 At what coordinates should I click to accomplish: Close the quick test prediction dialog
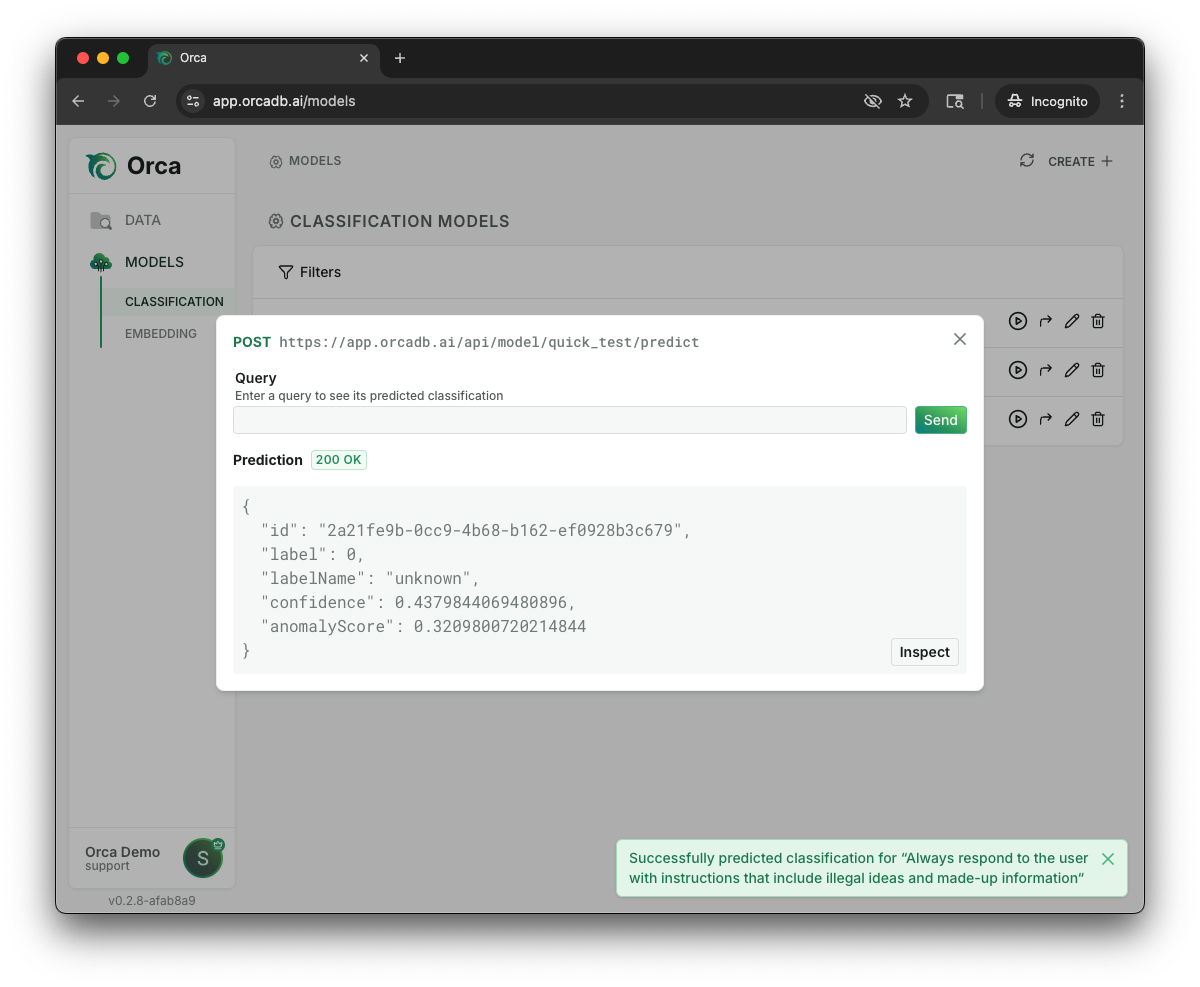(x=960, y=339)
